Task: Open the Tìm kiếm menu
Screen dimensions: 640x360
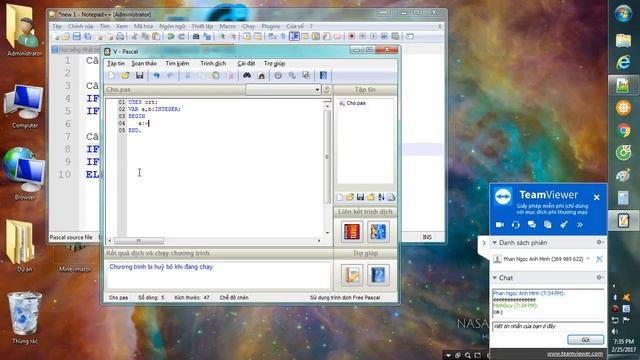Action: coord(177,64)
